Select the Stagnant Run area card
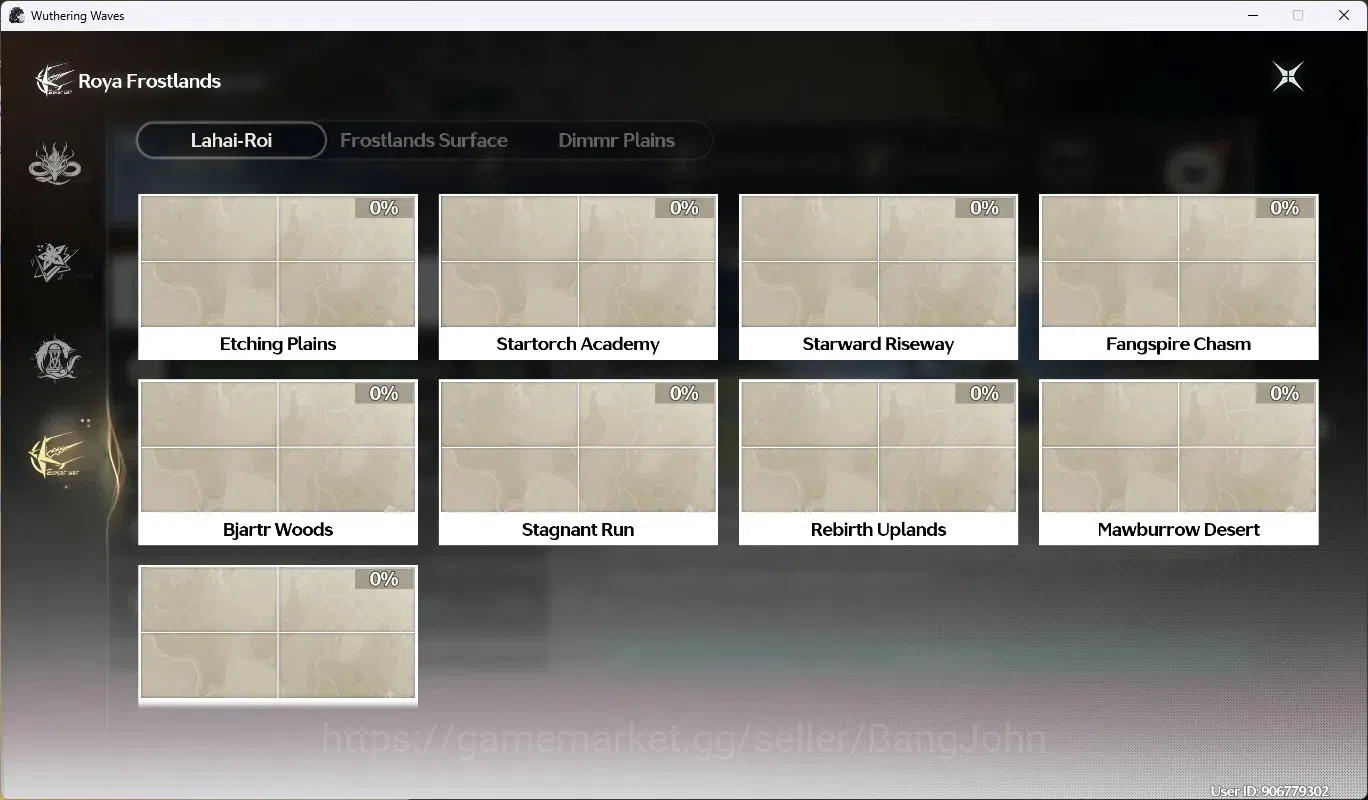The height and width of the screenshot is (800, 1368). (x=578, y=462)
